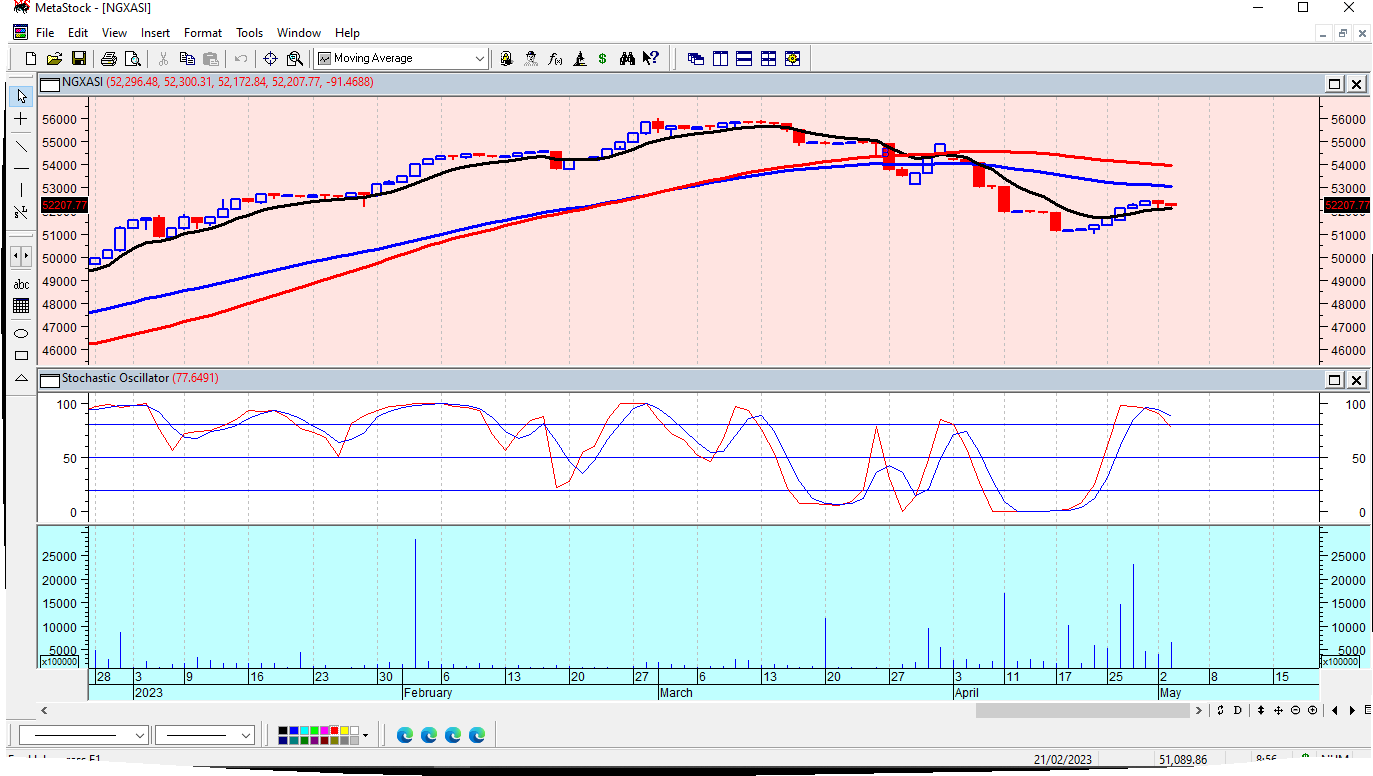Click the zoom in plus button at bottom right
The width and height of the screenshot is (1373, 776).
coord(1311,710)
